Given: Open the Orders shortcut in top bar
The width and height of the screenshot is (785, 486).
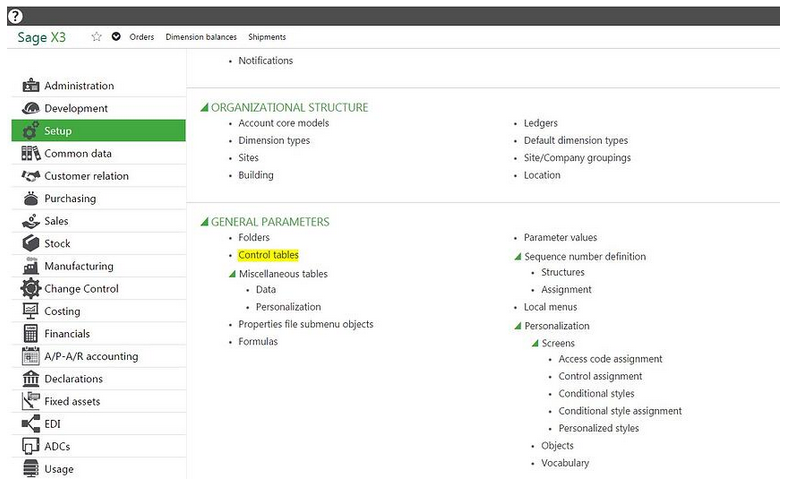Looking at the screenshot, I should 141,37.
